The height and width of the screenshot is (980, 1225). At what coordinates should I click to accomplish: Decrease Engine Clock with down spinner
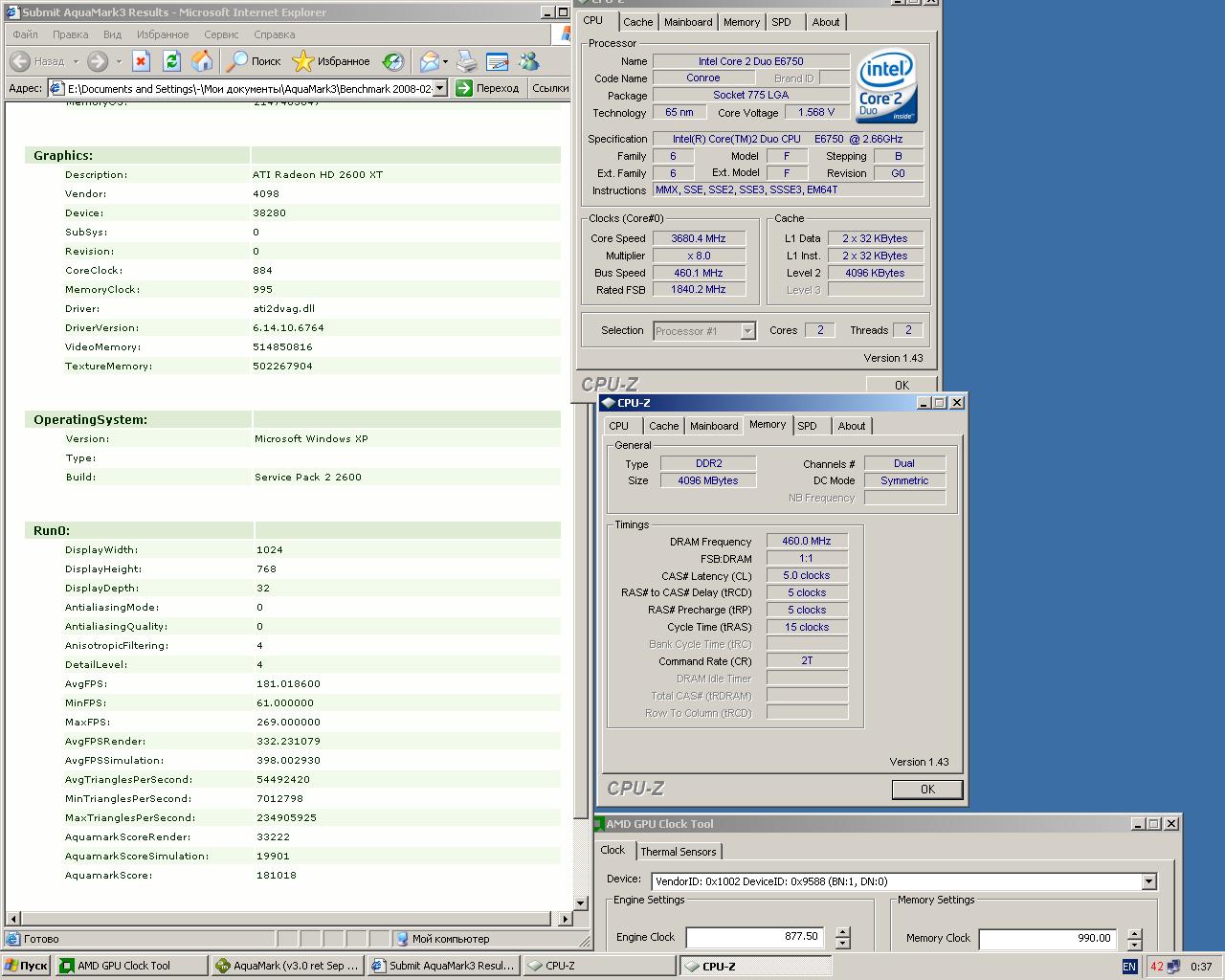[x=842, y=943]
